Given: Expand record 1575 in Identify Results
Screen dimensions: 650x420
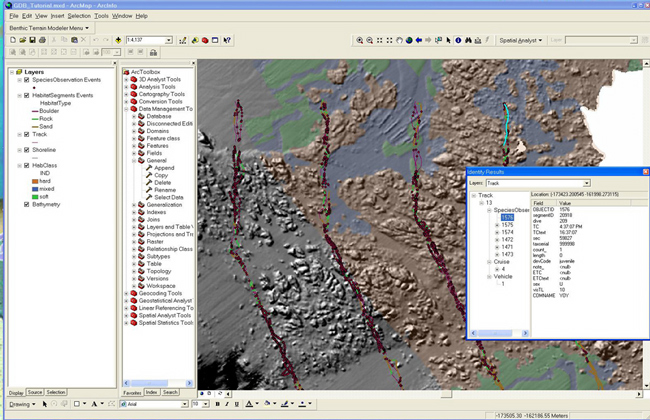Looking at the screenshot, I should [x=497, y=225].
